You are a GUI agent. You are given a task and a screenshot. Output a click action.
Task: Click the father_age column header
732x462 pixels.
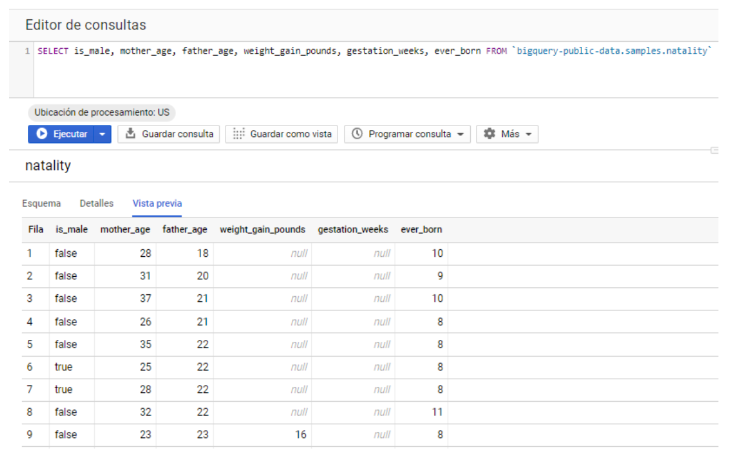click(x=185, y=230)
